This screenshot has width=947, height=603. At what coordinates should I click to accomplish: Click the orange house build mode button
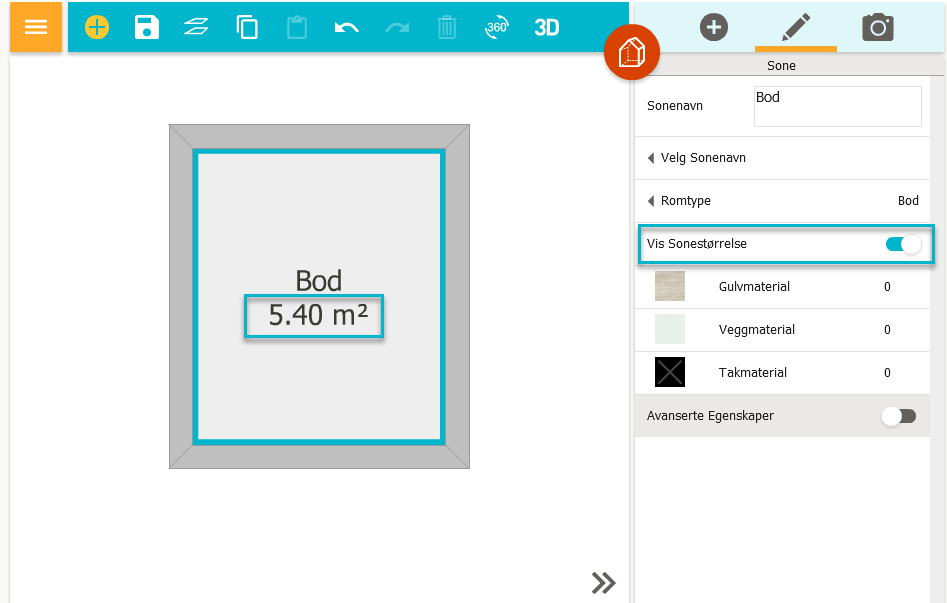pyautogui.click(x=632, y=52)
